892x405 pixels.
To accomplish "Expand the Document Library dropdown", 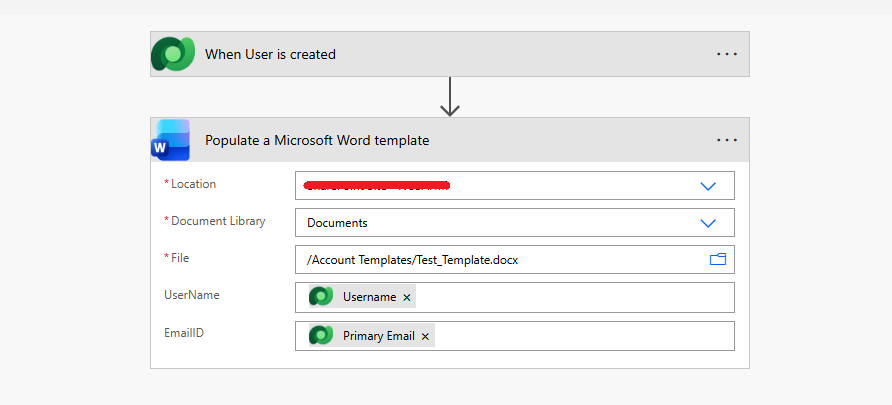I will [708, 223].
